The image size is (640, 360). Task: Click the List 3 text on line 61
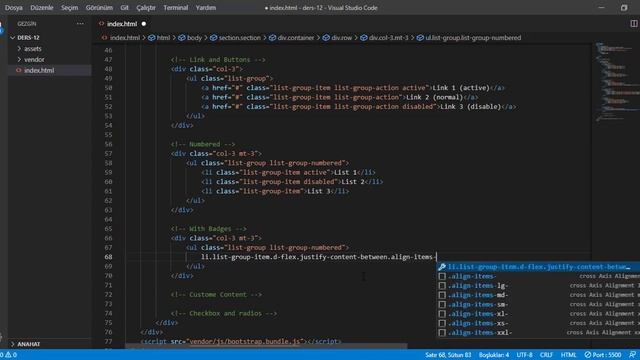pyautogui.click(x=318, y=191)
